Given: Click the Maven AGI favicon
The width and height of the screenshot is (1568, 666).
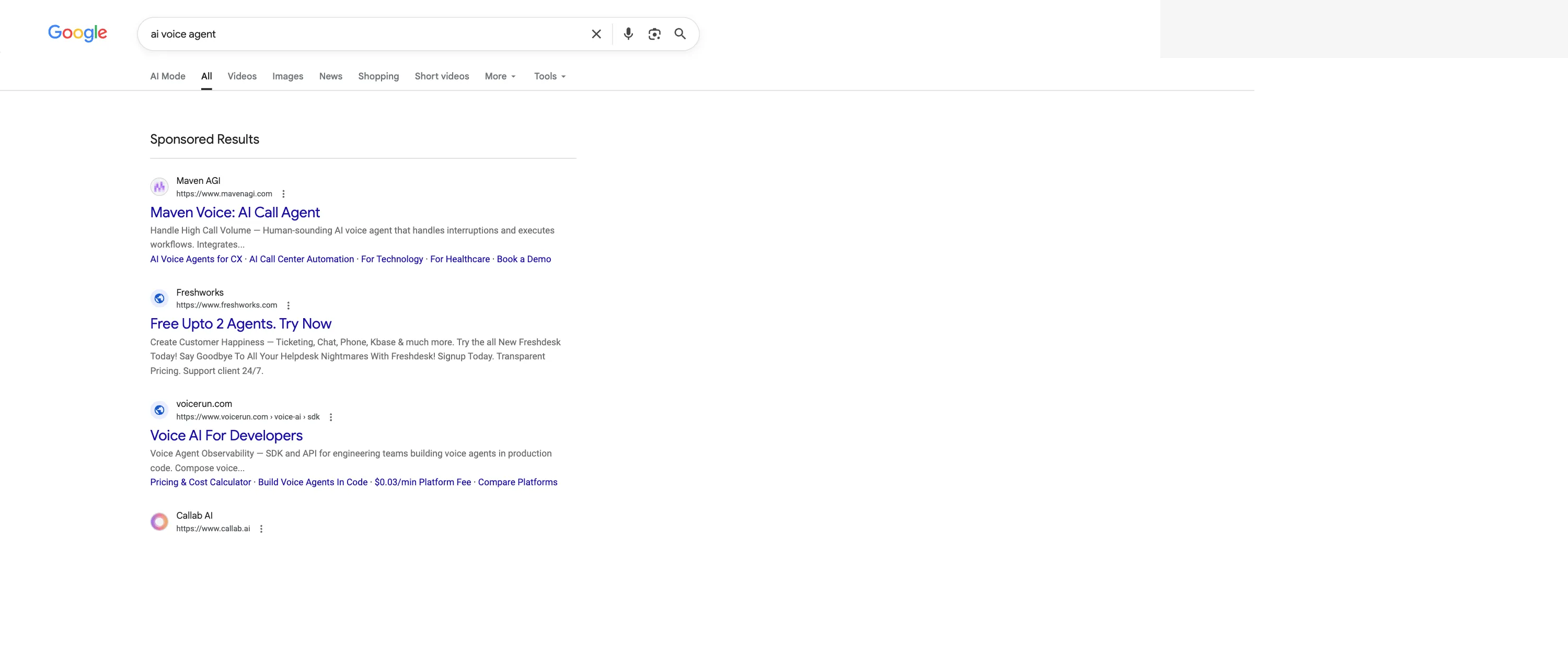Looking at the screenshot, I should (159, 186).
